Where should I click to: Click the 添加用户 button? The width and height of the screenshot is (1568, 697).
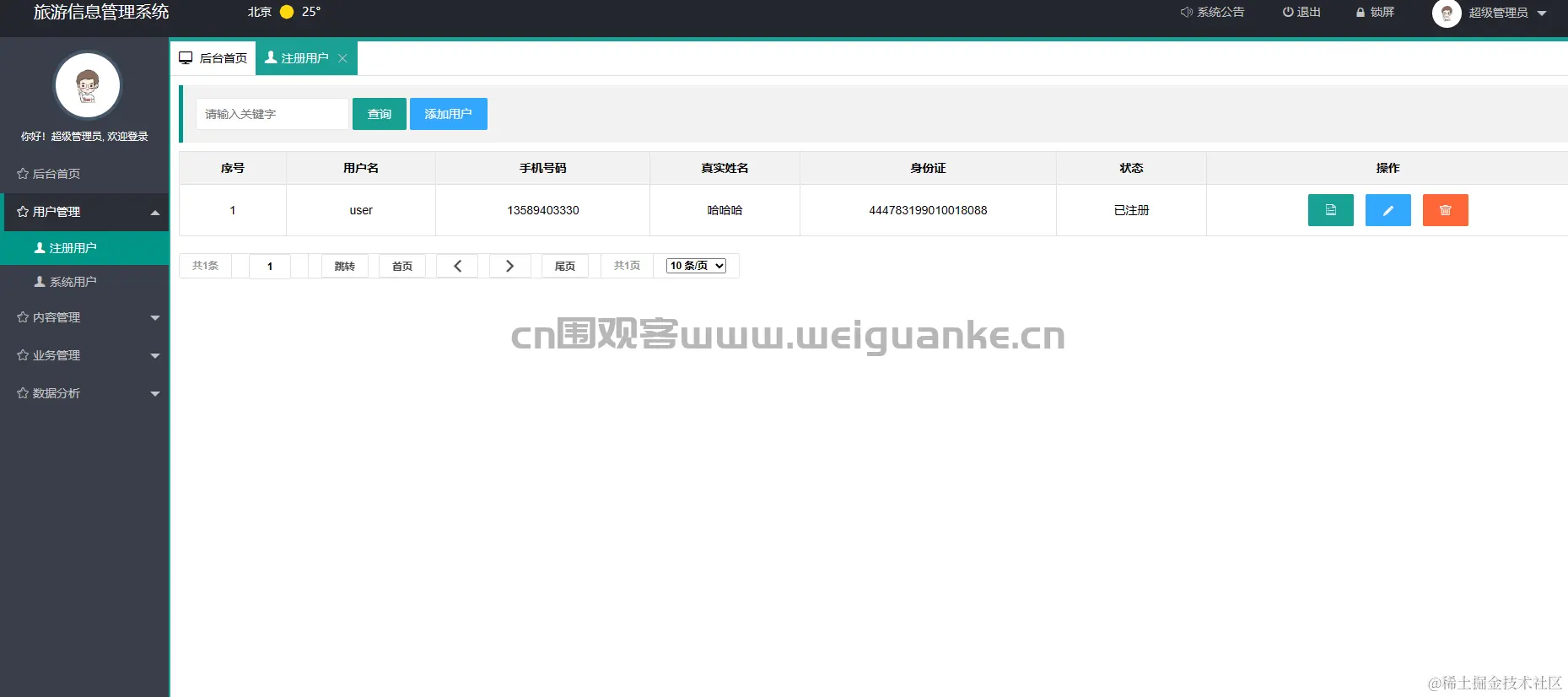tap(449, 114)
